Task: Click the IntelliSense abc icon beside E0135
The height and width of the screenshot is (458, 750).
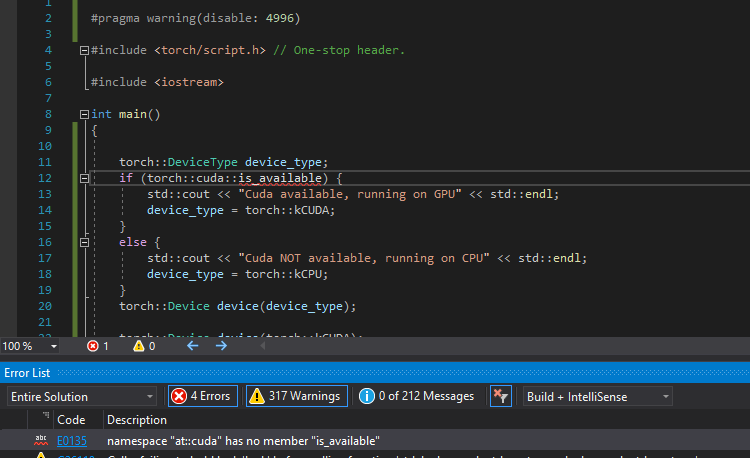Action: pyautogui.click(x=41, y=440)
